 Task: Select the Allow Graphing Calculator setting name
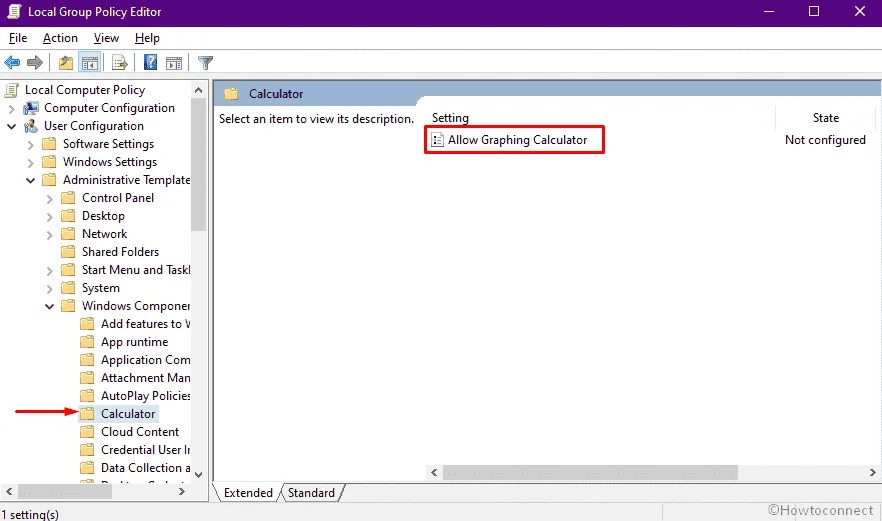pyautogui.click(x=518, y=140)
